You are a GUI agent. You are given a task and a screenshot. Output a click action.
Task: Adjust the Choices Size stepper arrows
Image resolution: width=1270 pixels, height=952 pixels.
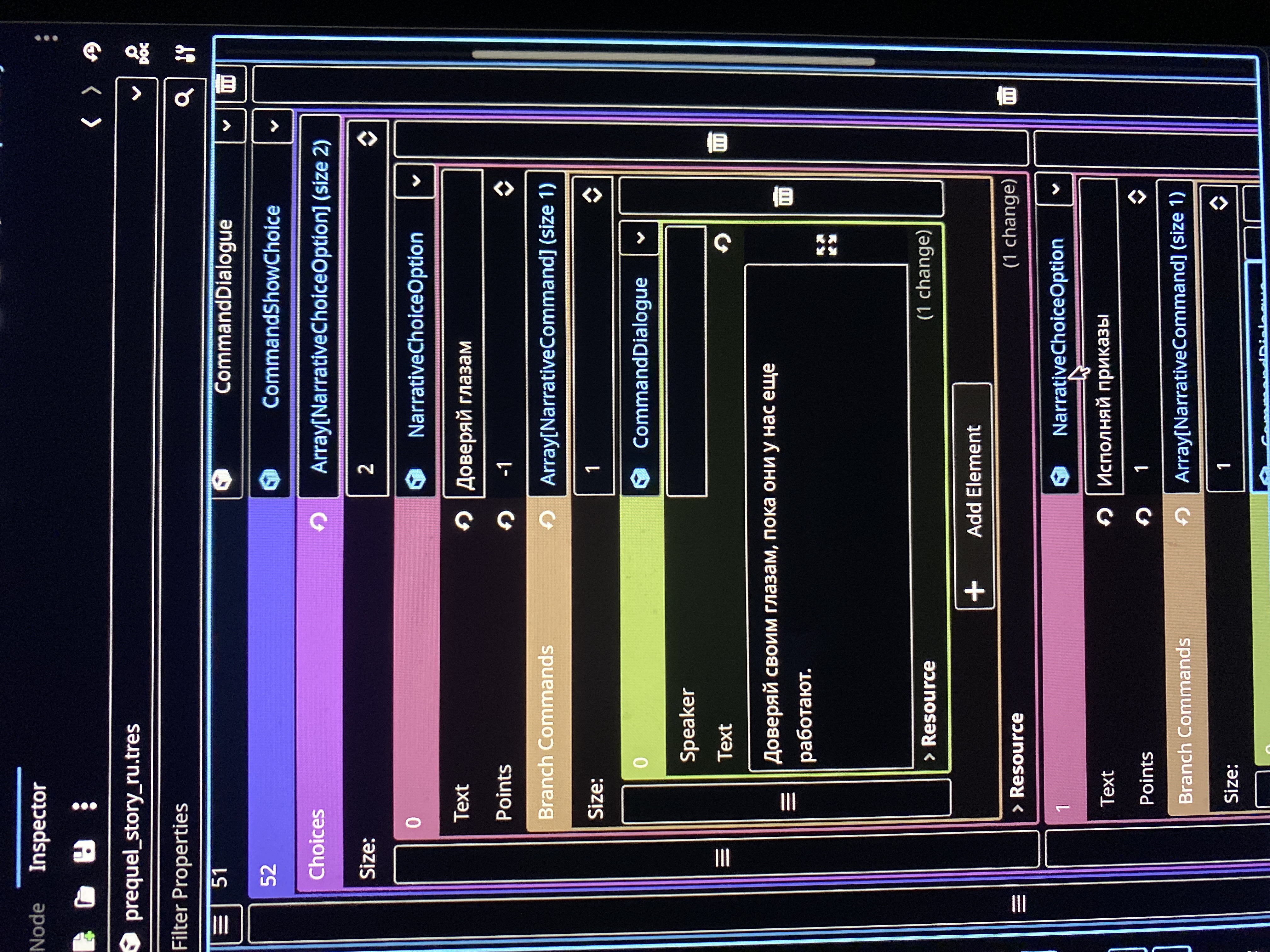pyautogui.click(x=368, y=138)
